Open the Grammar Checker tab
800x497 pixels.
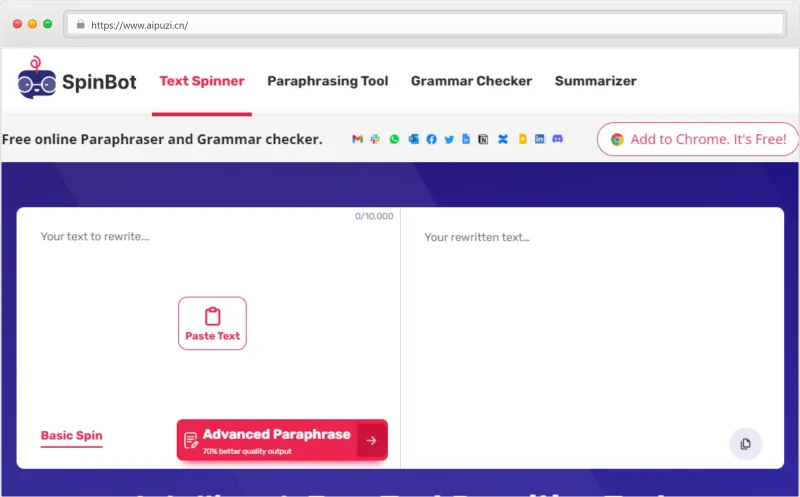(471, 81)
